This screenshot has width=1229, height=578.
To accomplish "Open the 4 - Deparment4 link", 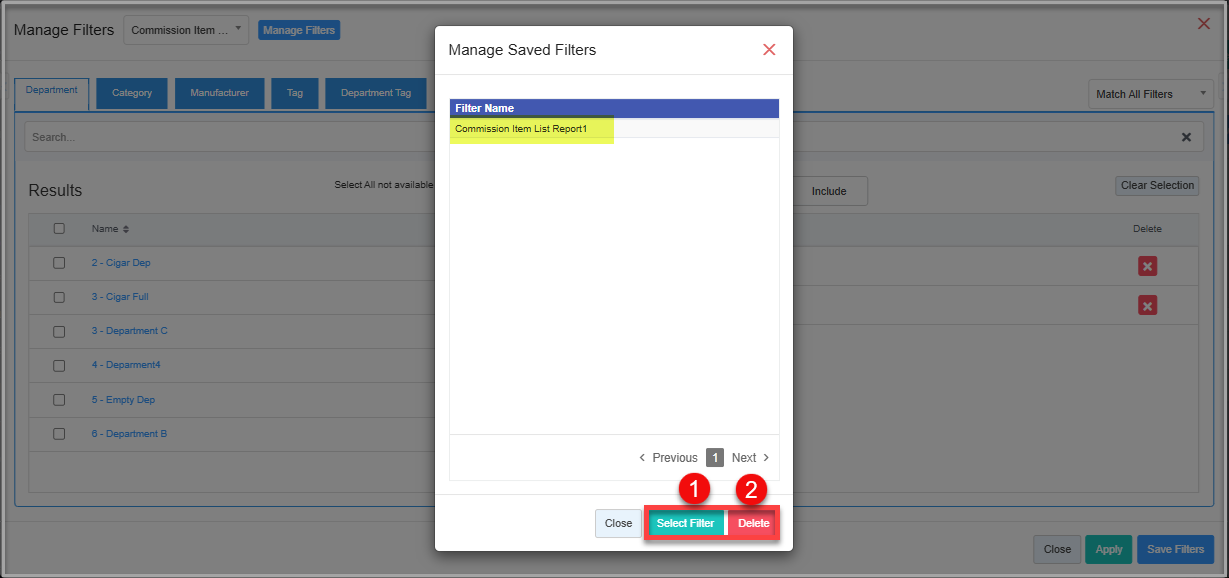I will (x=126, y=365).
